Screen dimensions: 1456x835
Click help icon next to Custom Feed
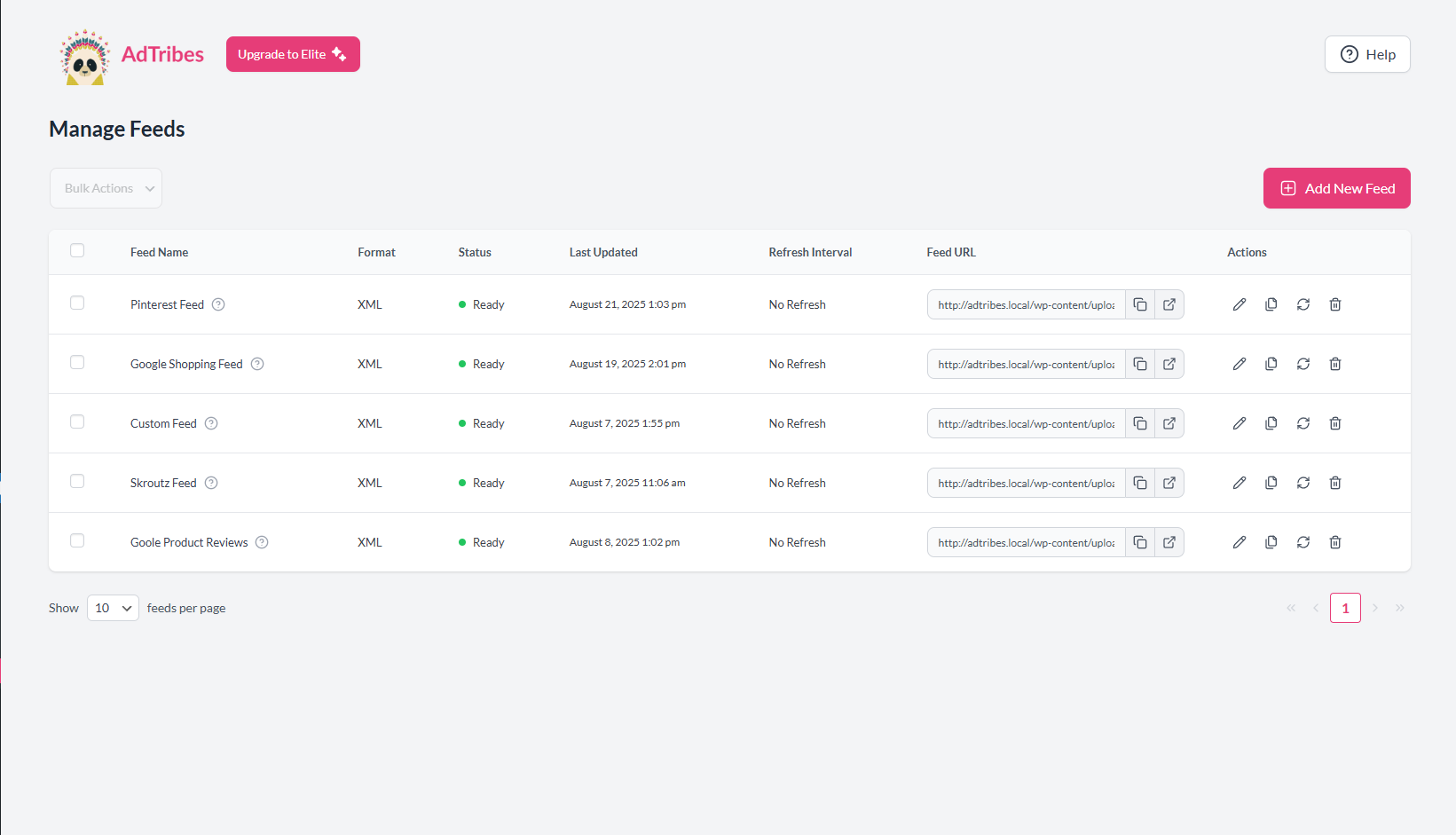point(211,423)
